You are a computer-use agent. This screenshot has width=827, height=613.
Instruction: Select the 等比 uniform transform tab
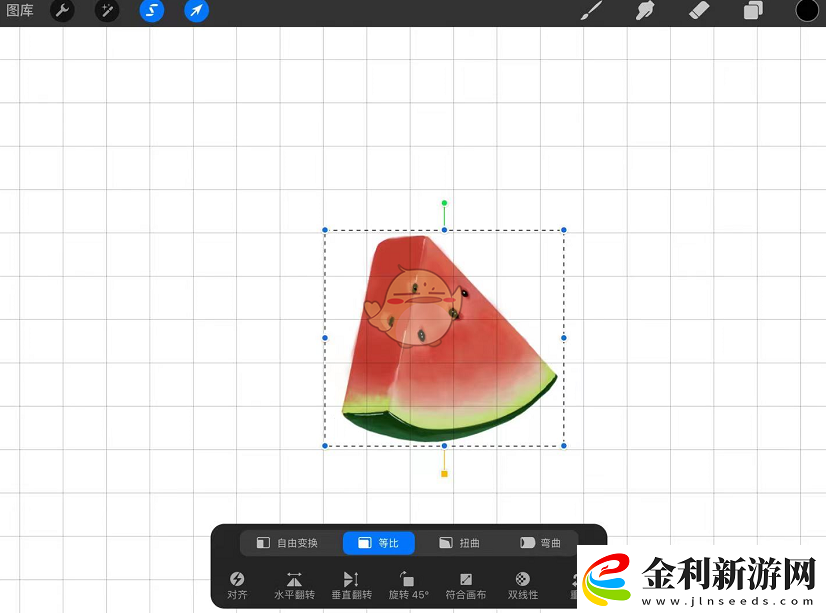coord(378,542)
